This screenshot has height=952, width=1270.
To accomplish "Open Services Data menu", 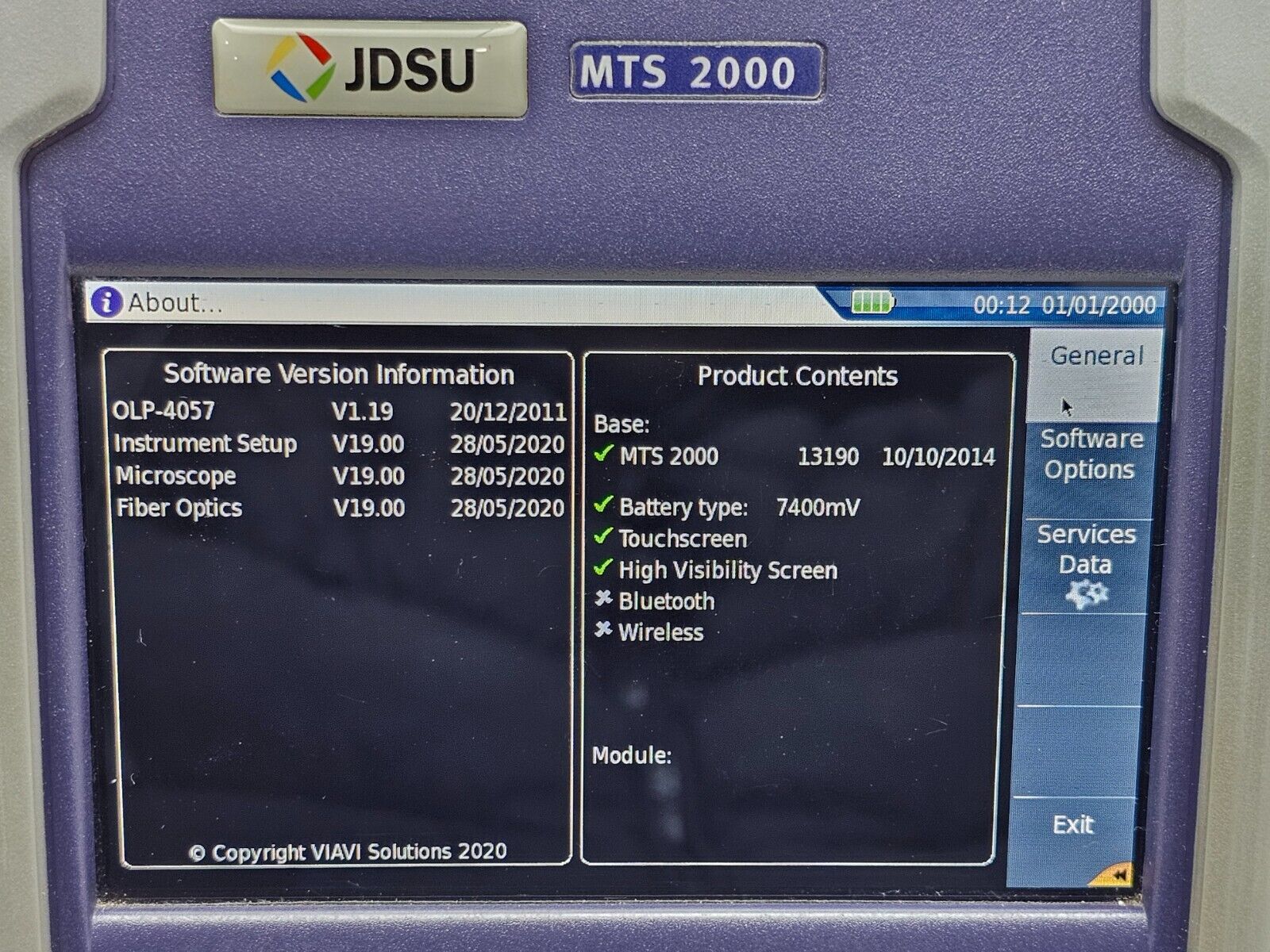I will tap(1086, 565).
